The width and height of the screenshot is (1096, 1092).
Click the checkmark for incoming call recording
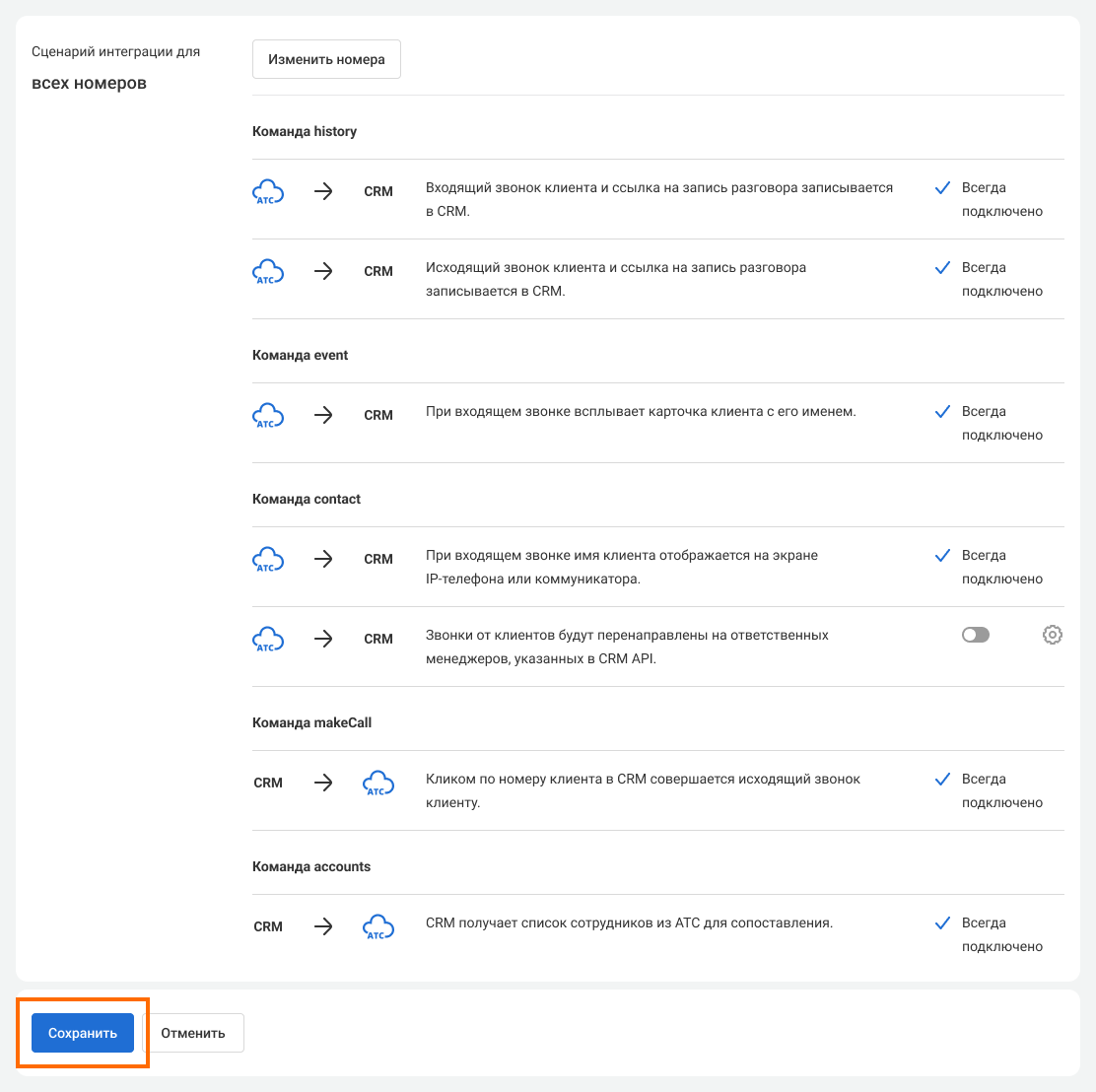(x=942, y=187)
